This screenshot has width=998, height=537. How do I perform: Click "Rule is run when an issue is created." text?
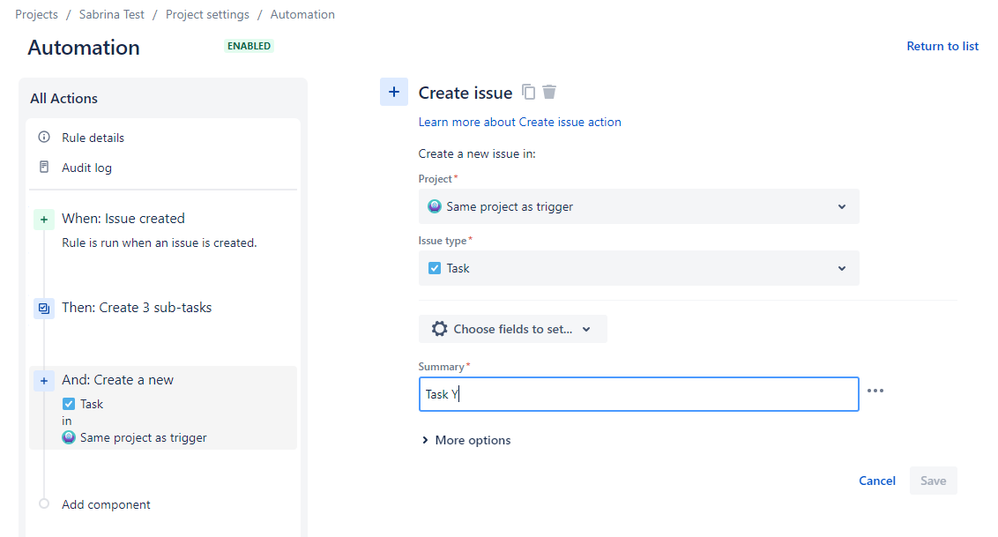tap(159, 242)
